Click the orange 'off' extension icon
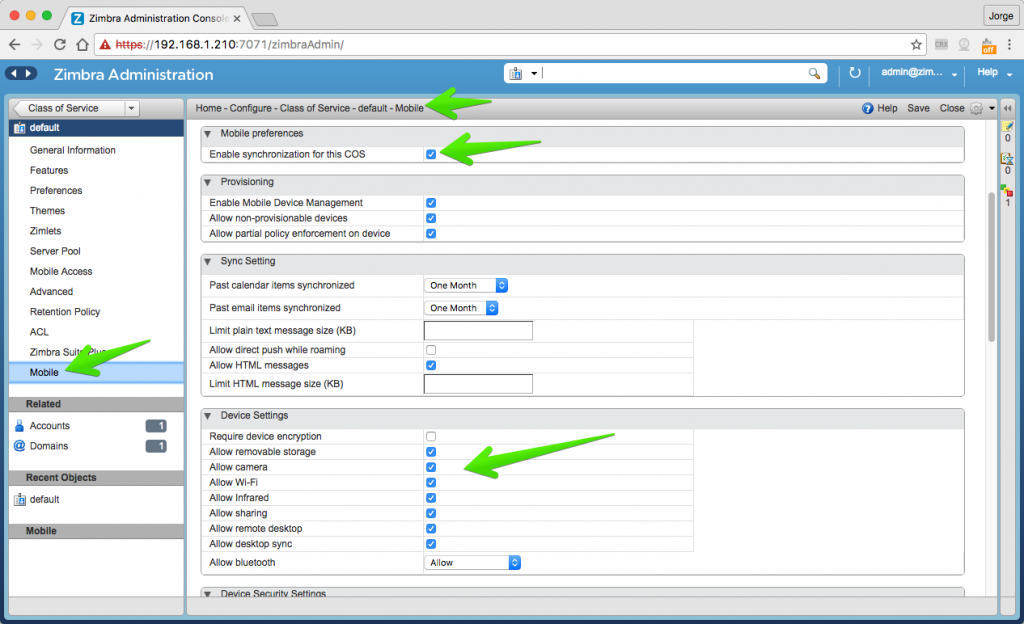Viewport: 1024px width, 624px height. [988, 46]
